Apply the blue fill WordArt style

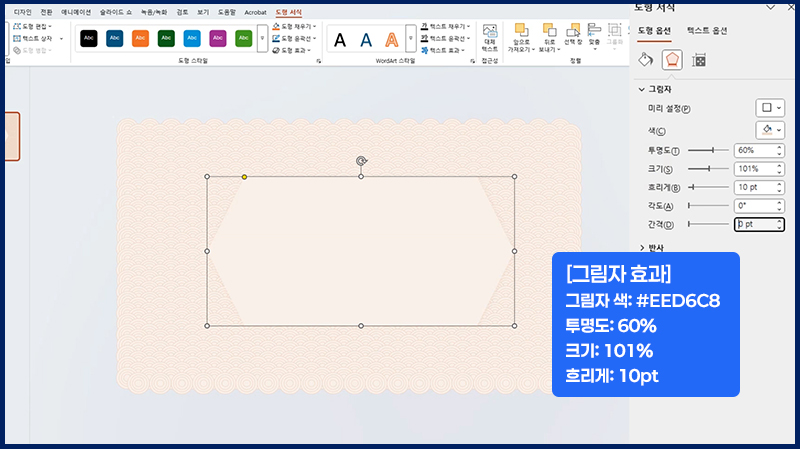366,39
